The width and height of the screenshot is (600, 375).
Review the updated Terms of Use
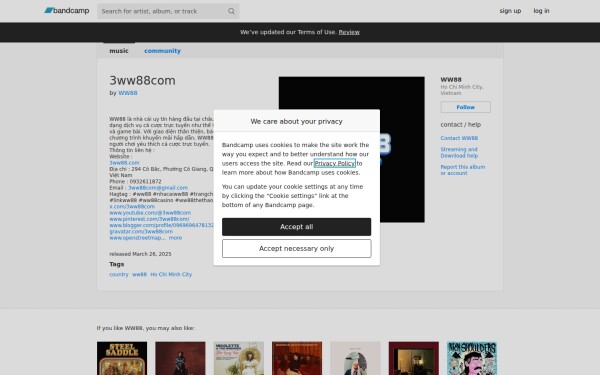point(349,32)
